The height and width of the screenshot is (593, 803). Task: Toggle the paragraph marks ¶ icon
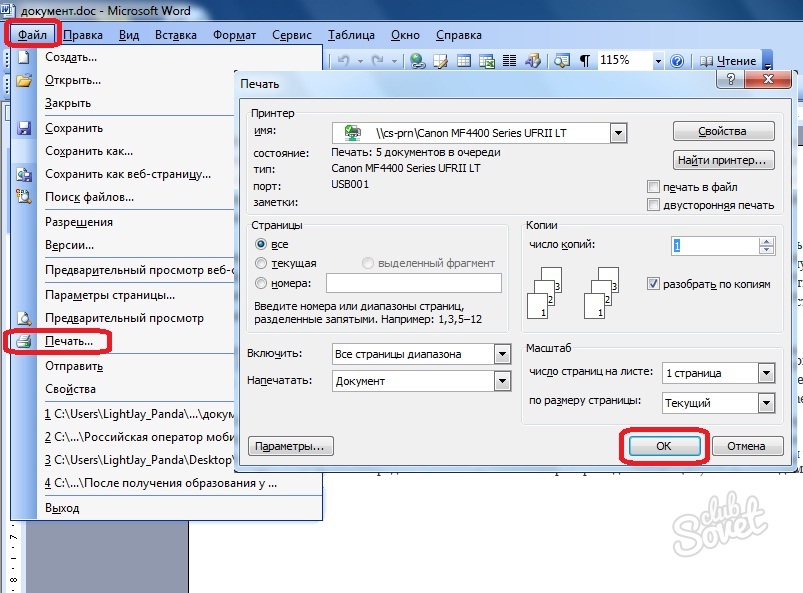pos(584,61)
